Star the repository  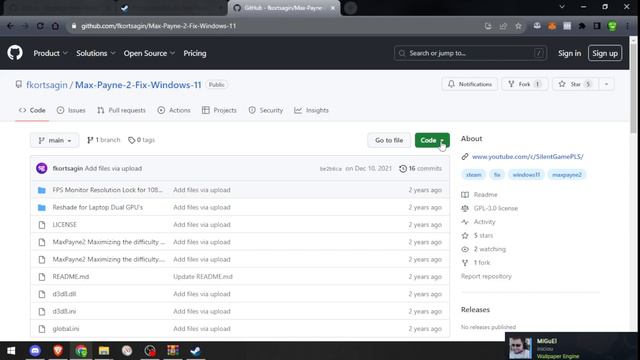click(x=575, y=84)
